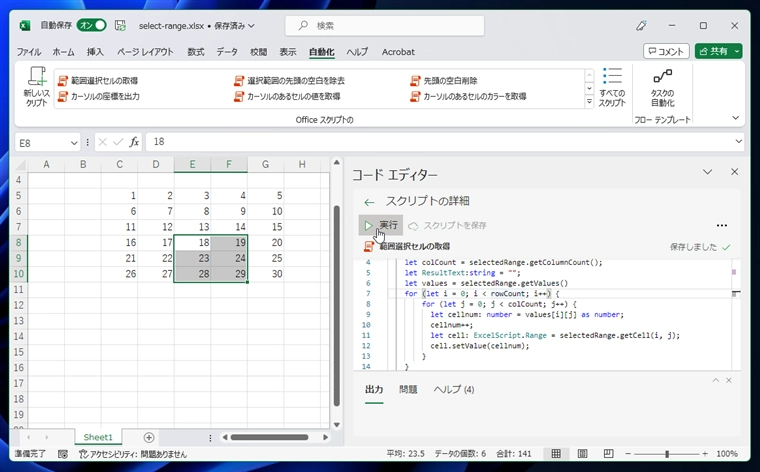Close the コード エディター pane
The height and width of the screenshot is (472, 760).
click(735, 172)
